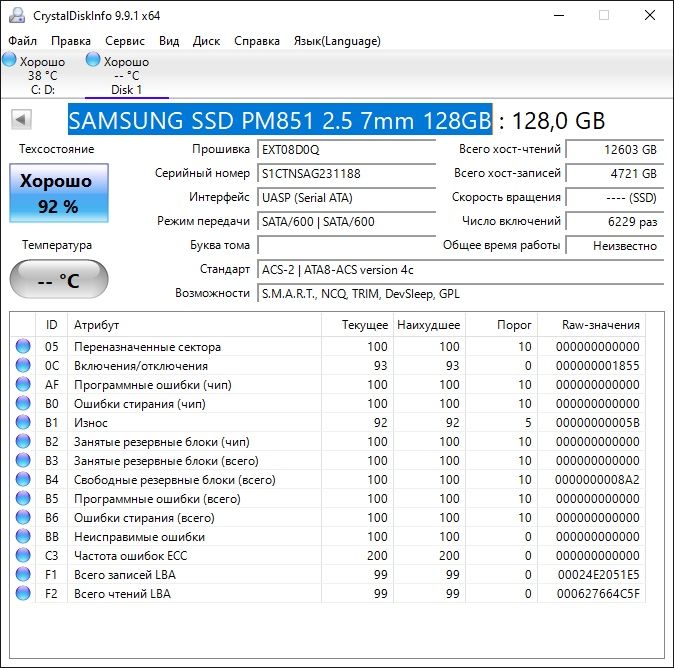Image resolution: width=674 pixels, height=668 pixels.
Task: Click status icon of Износ row
Action: pyautogui.click(x=23, y=422)
